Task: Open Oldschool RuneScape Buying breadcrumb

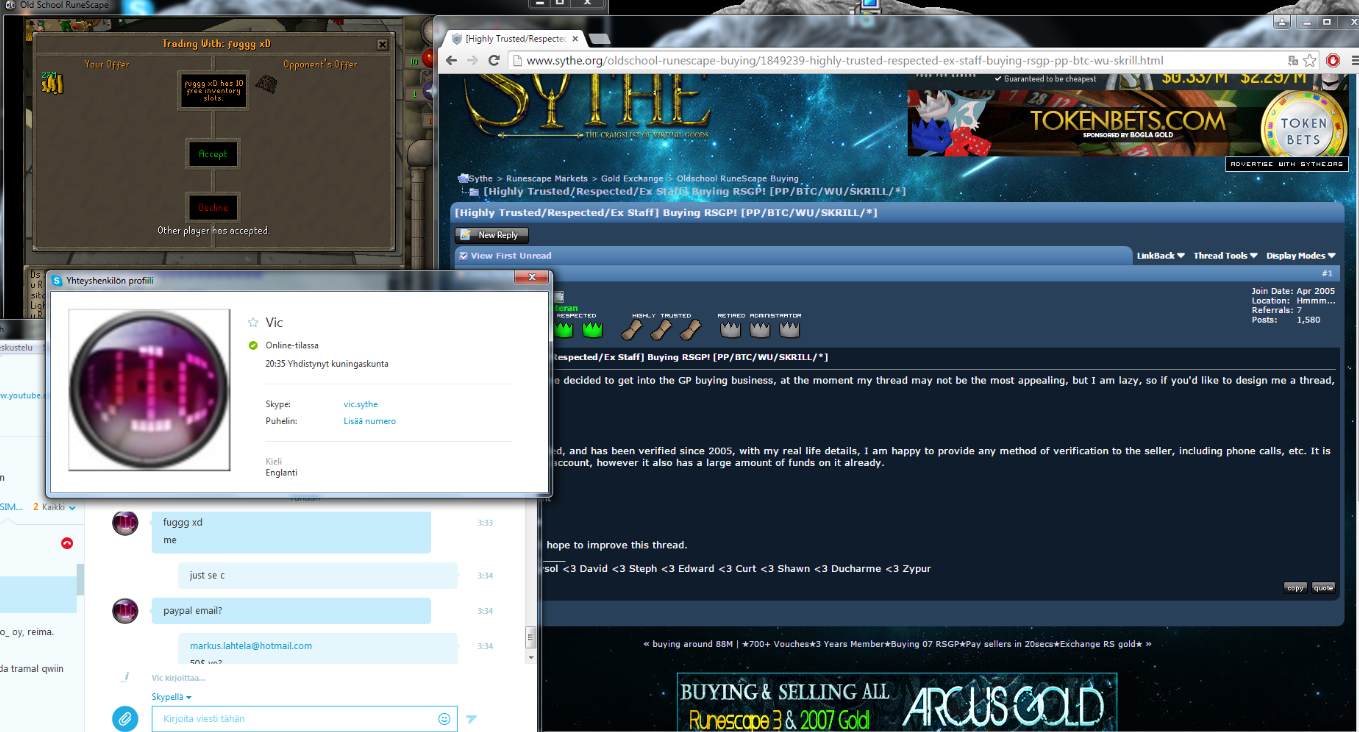Action: pos(738,179)
